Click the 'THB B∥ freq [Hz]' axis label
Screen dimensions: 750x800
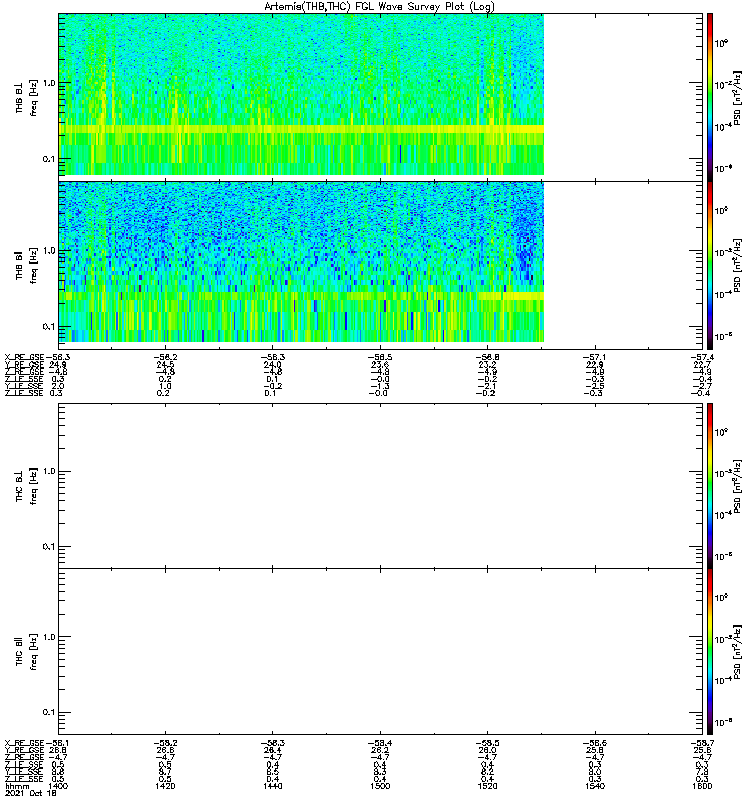tap(26, 265)
